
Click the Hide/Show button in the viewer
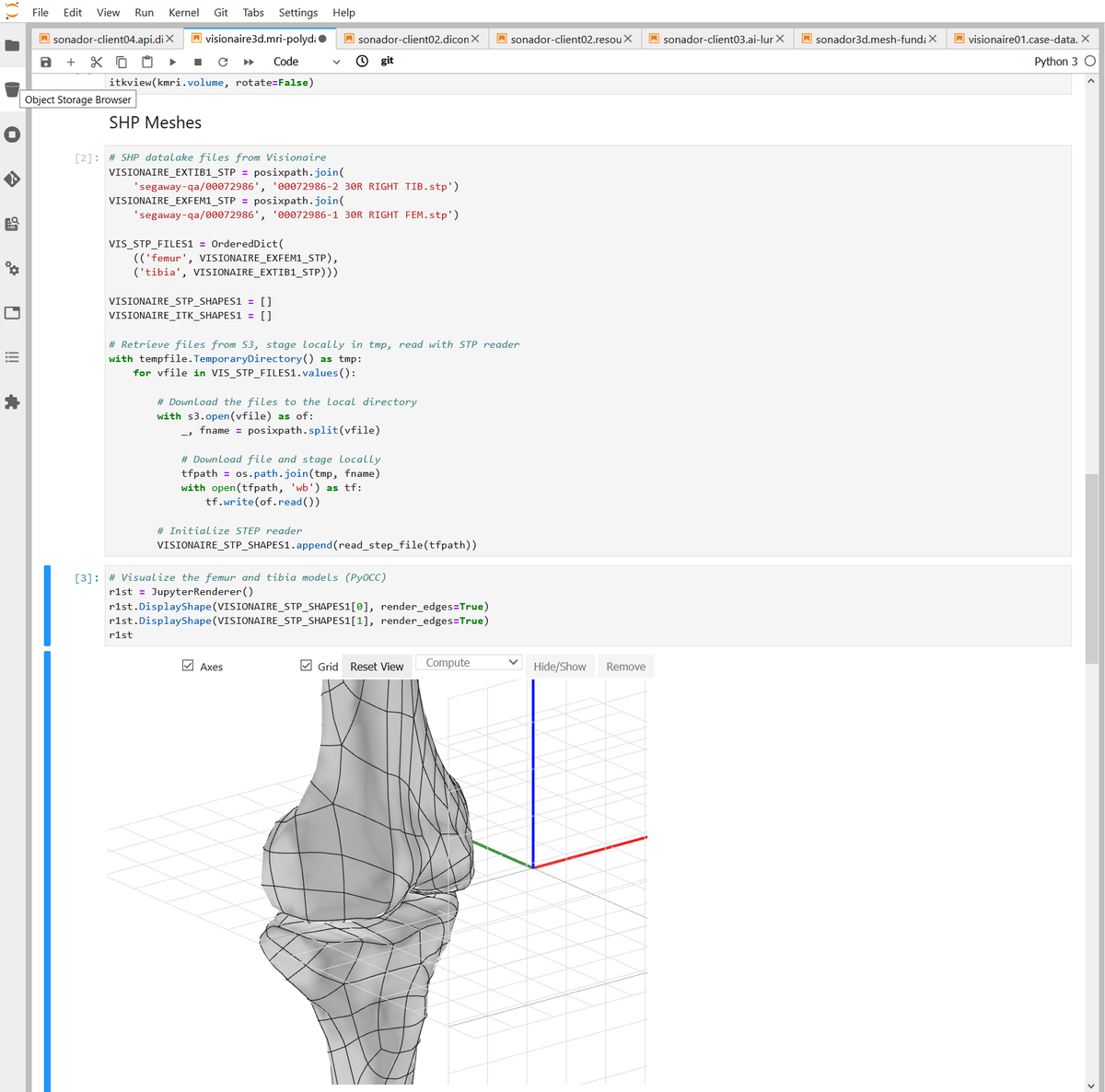click(560, 665)
